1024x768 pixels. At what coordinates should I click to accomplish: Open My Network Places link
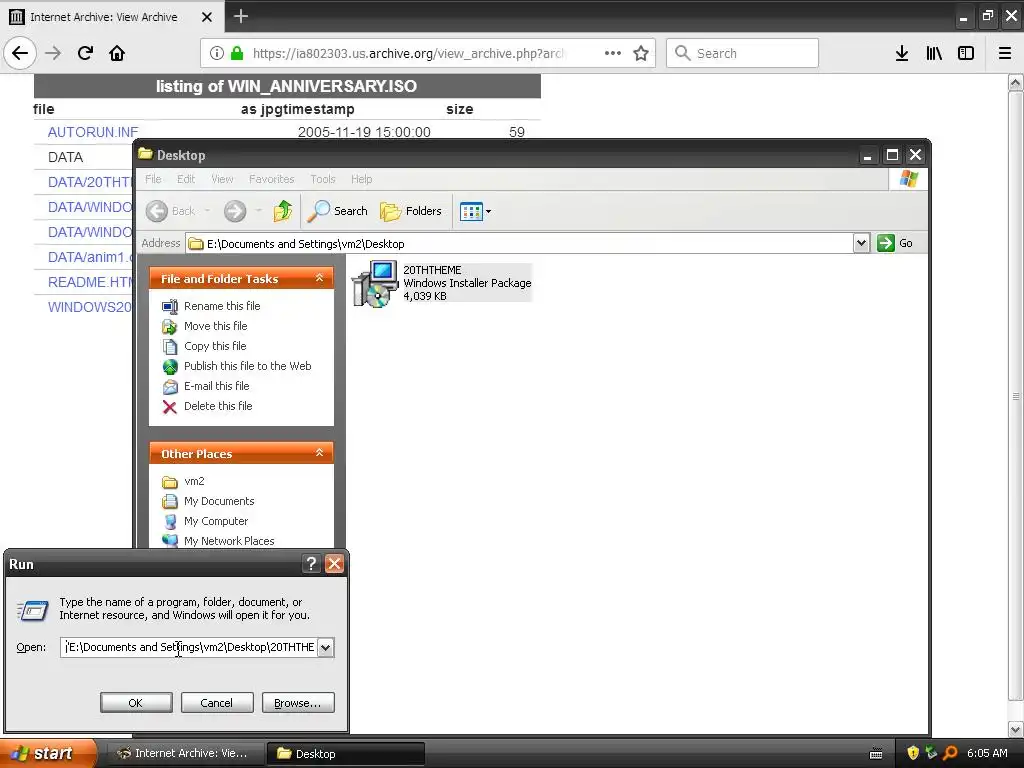point(229,541)
